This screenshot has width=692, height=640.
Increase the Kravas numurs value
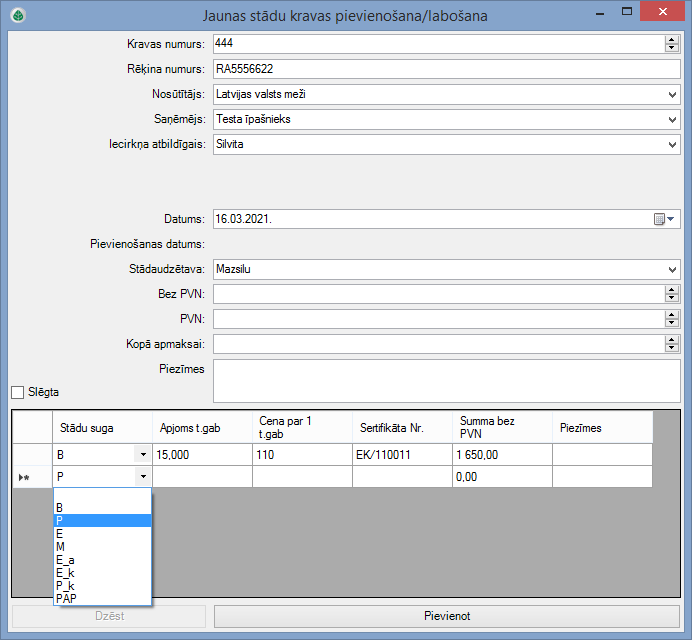(x=671, y=40)
